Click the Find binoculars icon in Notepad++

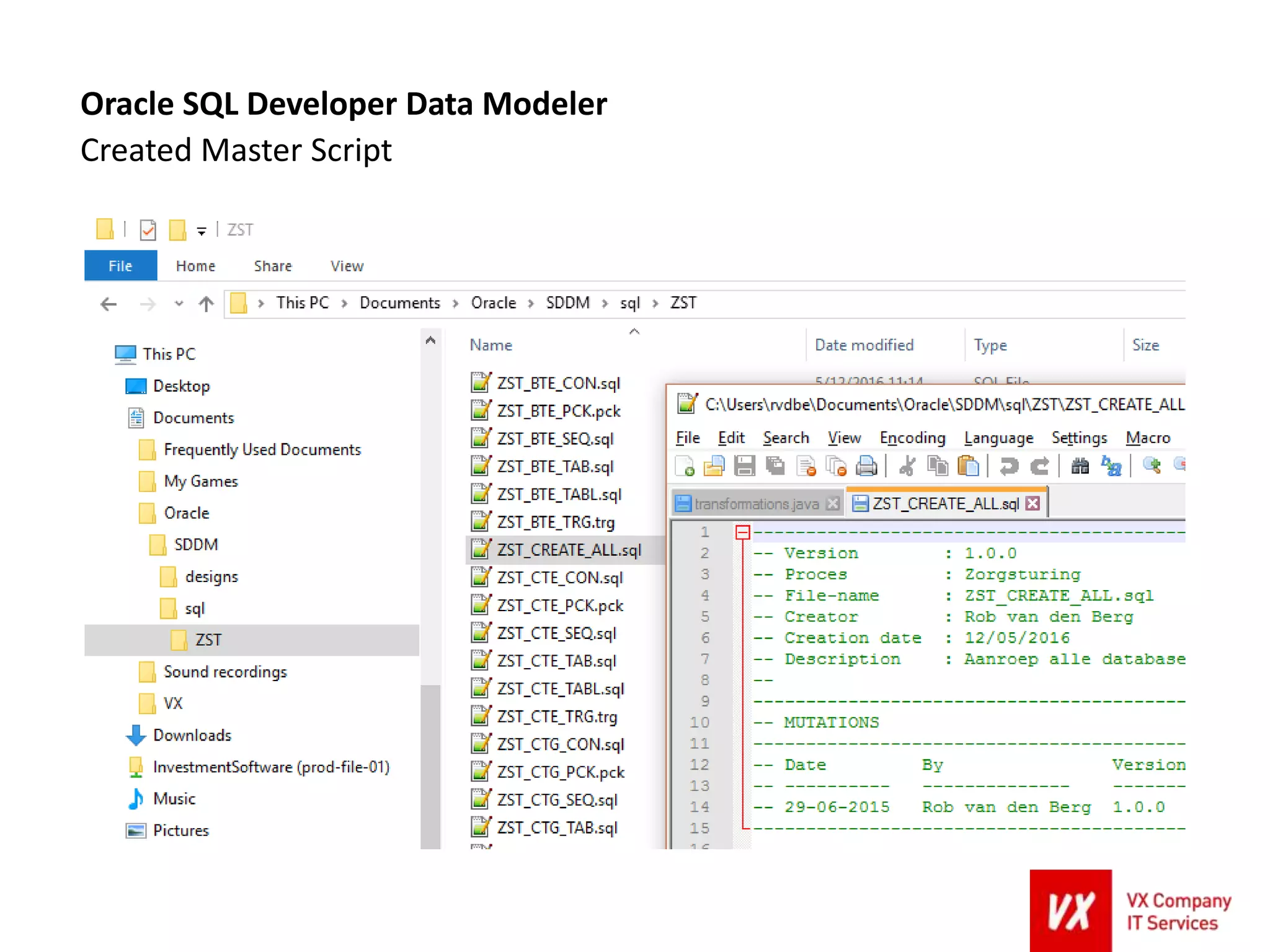click(x=1080, y=465)
